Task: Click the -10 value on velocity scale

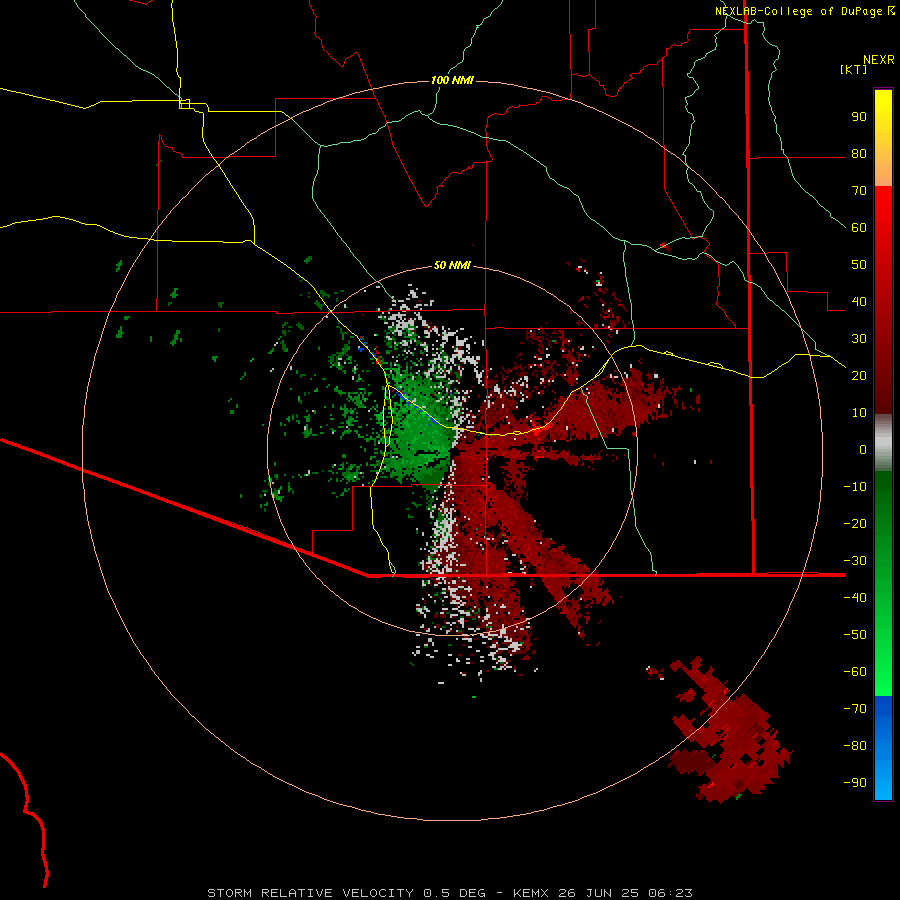Action: (x=855, y=487)
